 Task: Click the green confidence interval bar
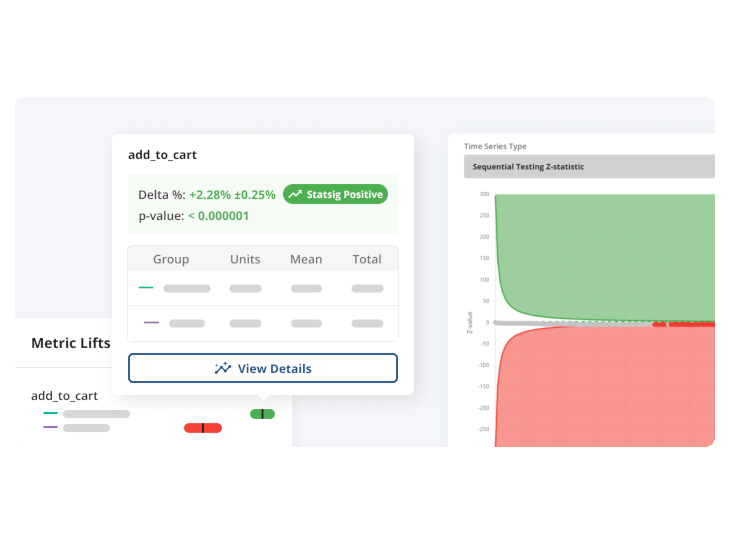click(262, 414)
